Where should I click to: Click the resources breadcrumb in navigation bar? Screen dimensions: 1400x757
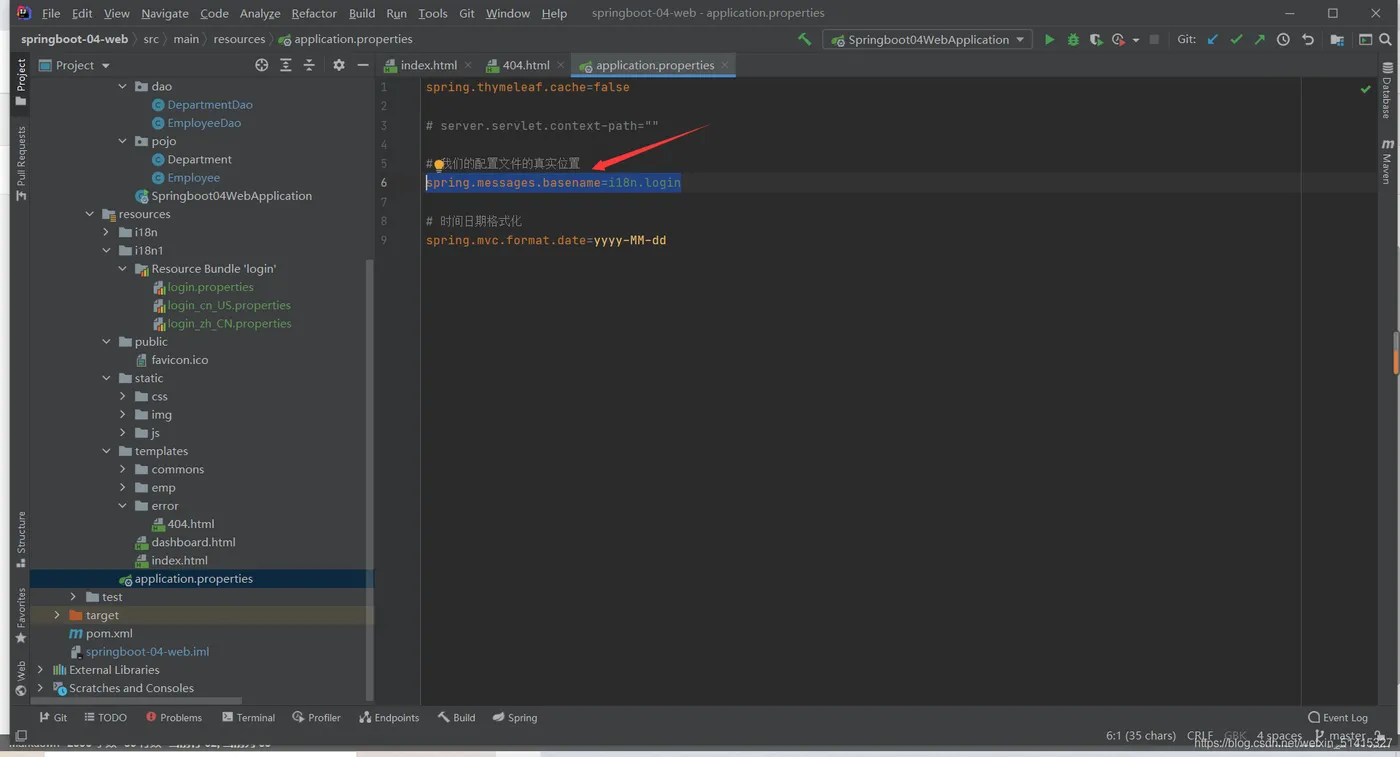[239, 39]
